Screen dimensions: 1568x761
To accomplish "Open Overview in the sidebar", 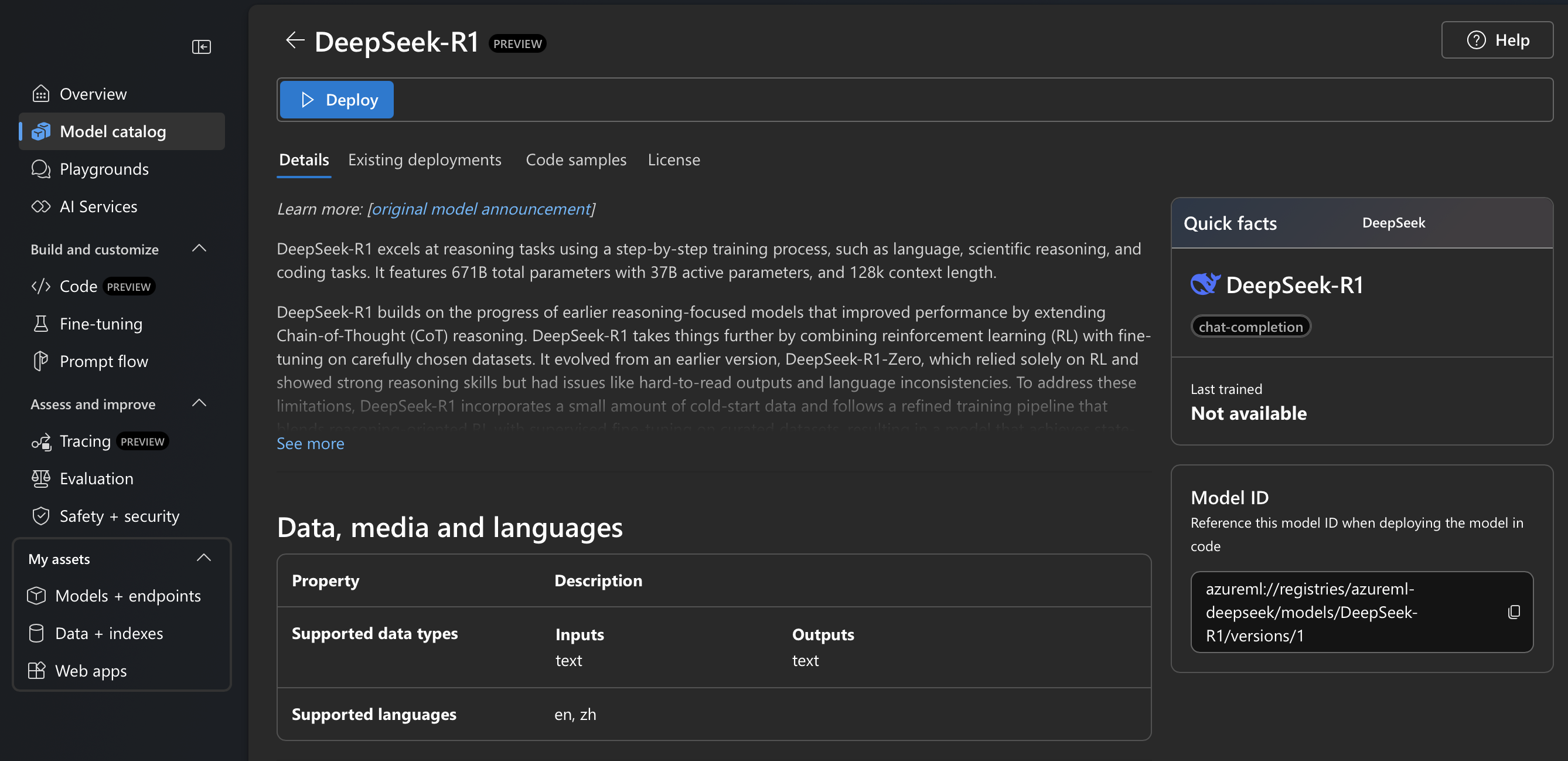I will pyautogui.click(x=122, y=94).
